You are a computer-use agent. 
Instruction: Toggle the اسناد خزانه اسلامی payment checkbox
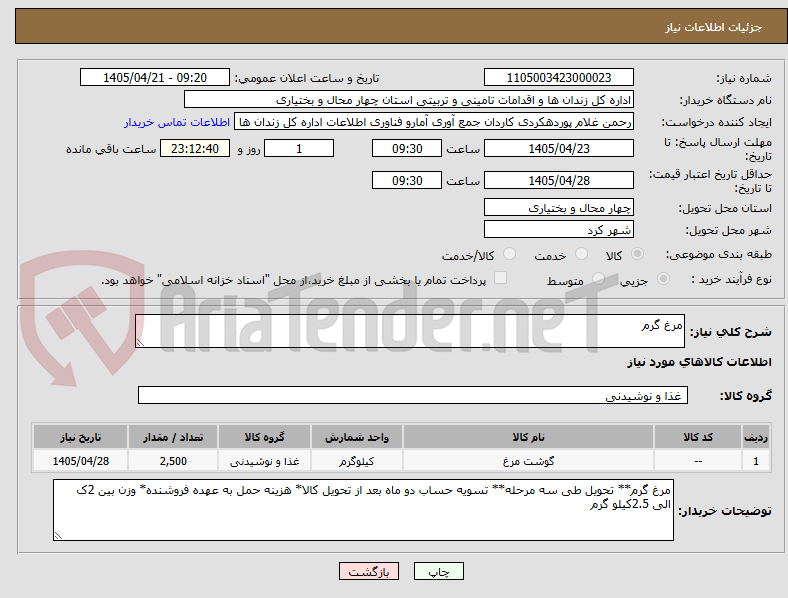501,278
